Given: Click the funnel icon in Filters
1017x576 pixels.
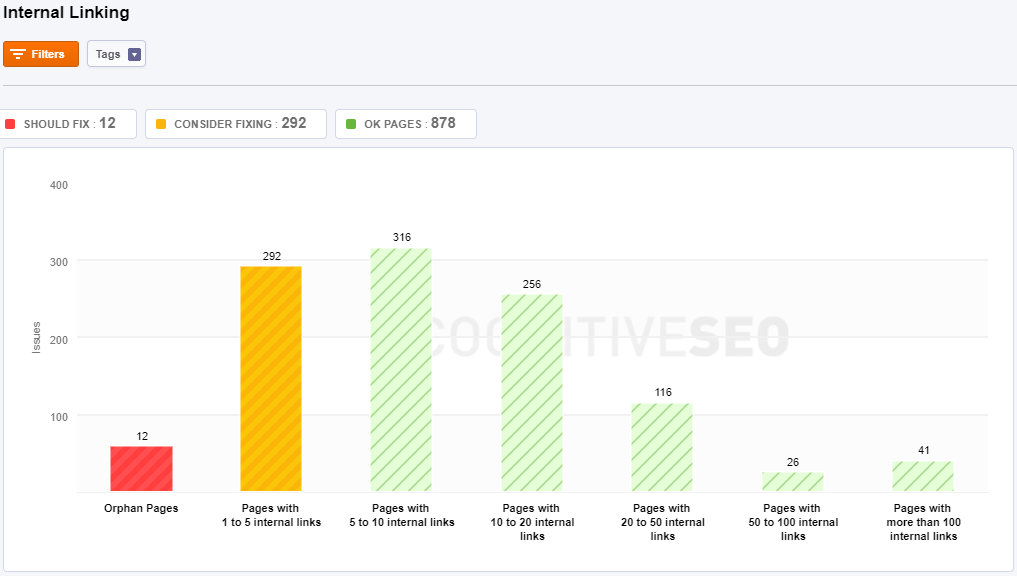Looking at the screenshot, I should tap(18, 54).
